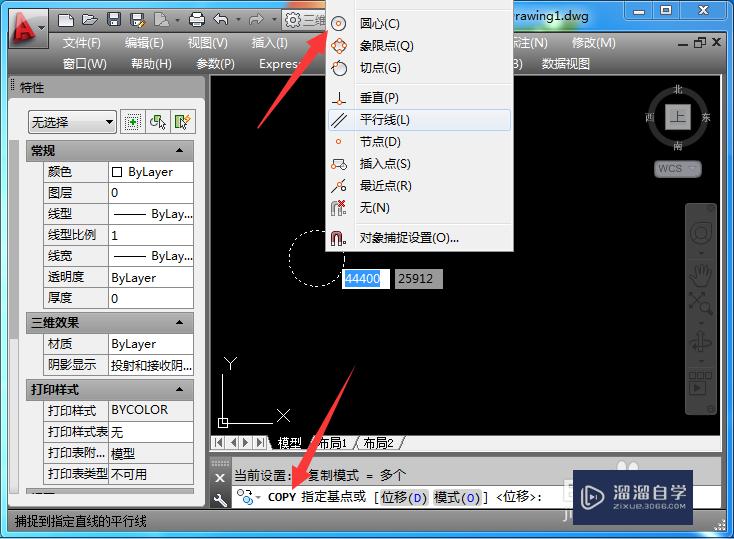Screen dimensions: 734x539
Task: Open the redo history dropdown arrow
Action: coord(274,20)
